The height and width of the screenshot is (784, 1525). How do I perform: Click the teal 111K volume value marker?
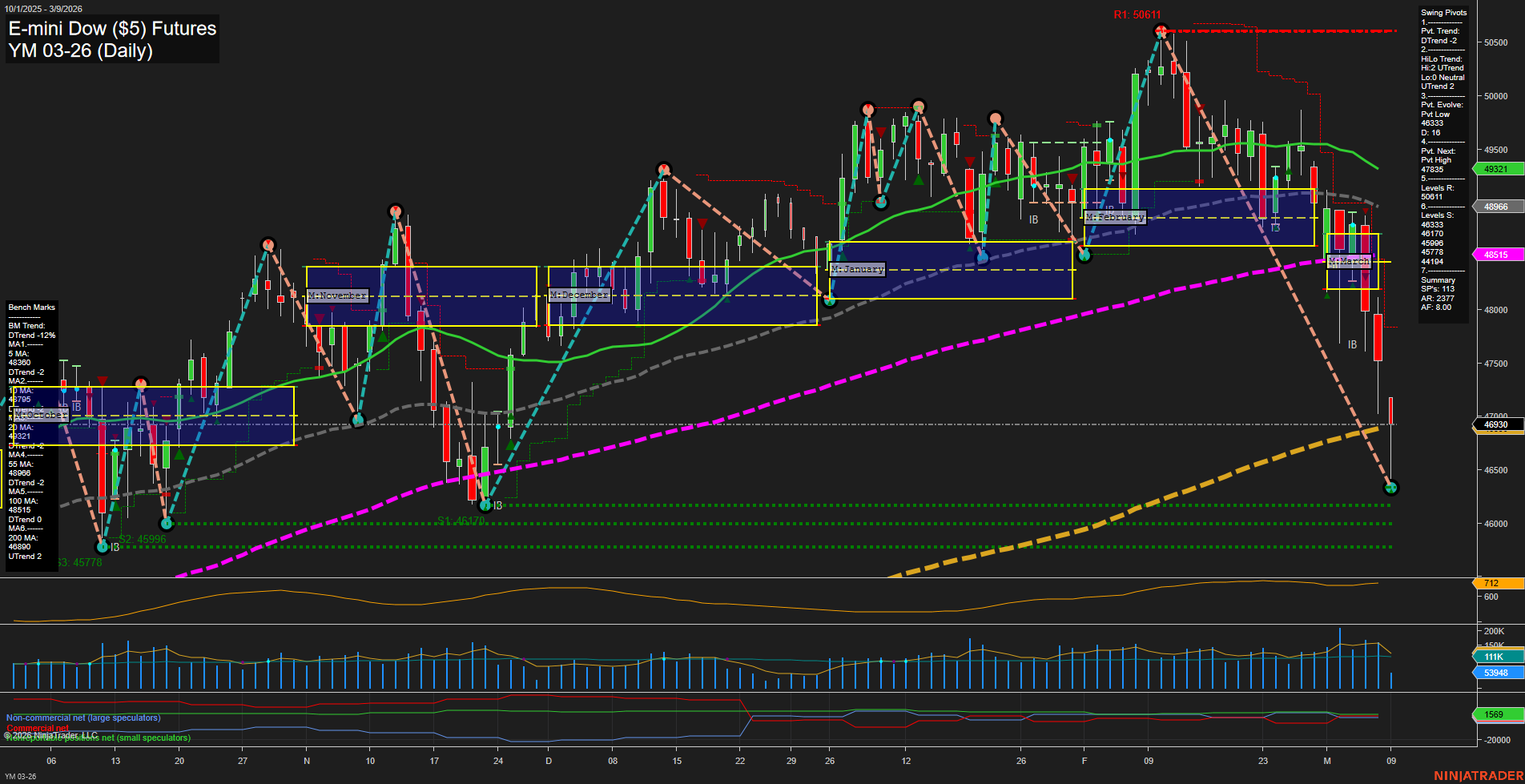pyautogui.click(x=1493, y=657)
